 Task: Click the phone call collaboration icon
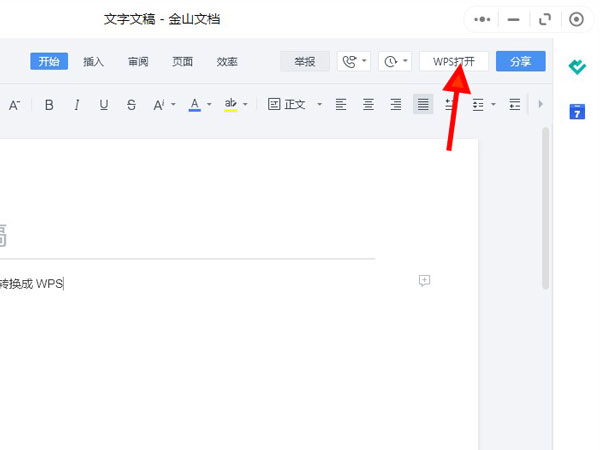pos(349,62)
